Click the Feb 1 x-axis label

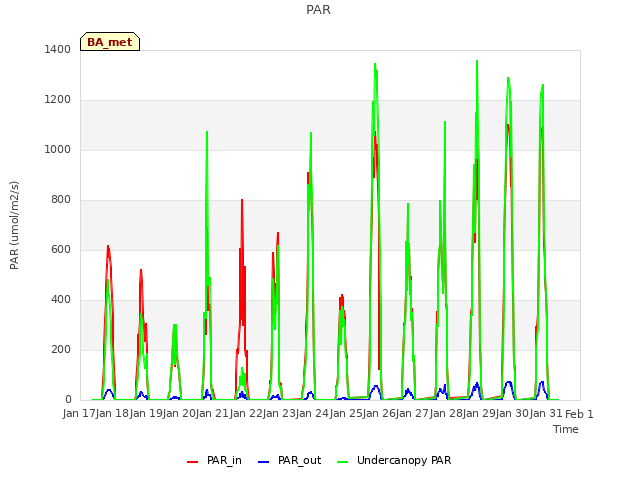pyautogui.click(x=579, y=414)
